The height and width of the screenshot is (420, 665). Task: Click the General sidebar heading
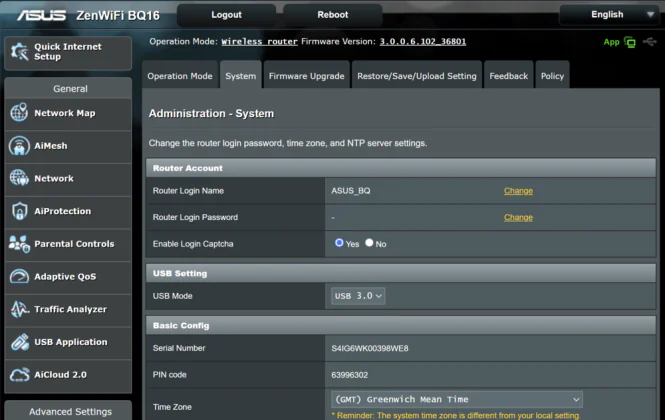[70, 89]
